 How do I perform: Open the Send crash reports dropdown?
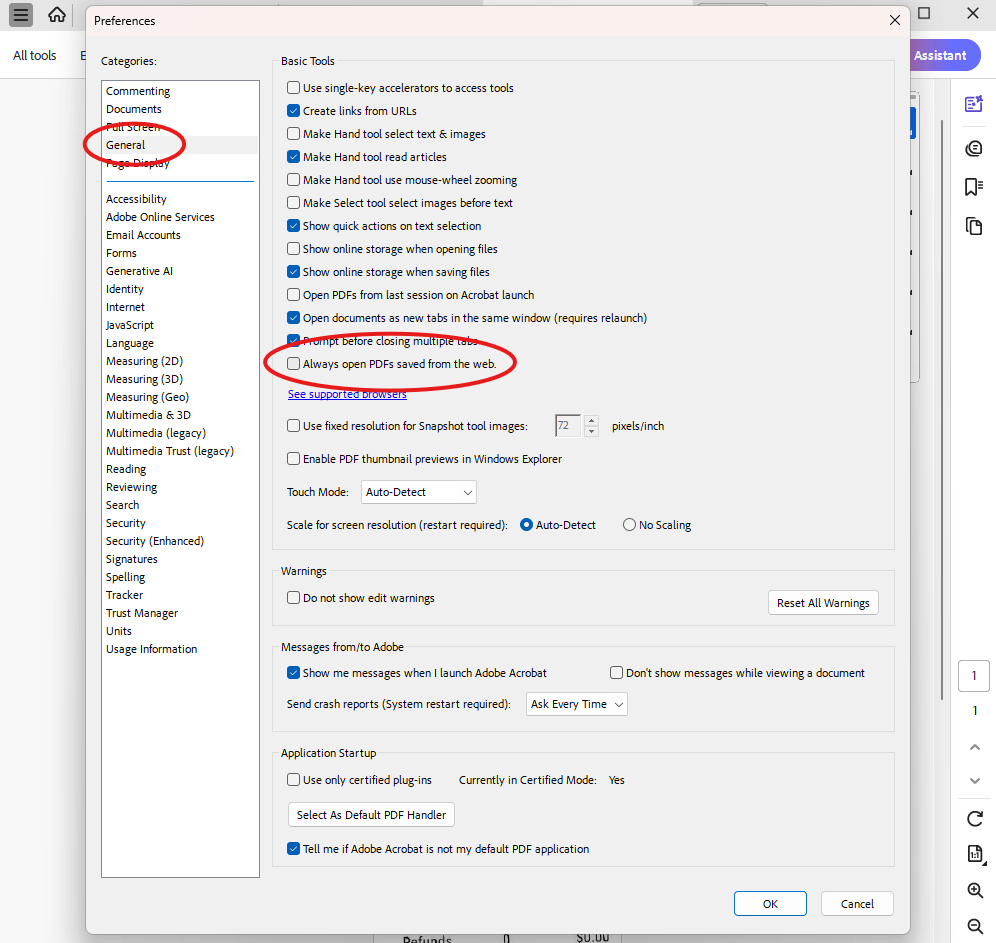[x=576, y=704]
